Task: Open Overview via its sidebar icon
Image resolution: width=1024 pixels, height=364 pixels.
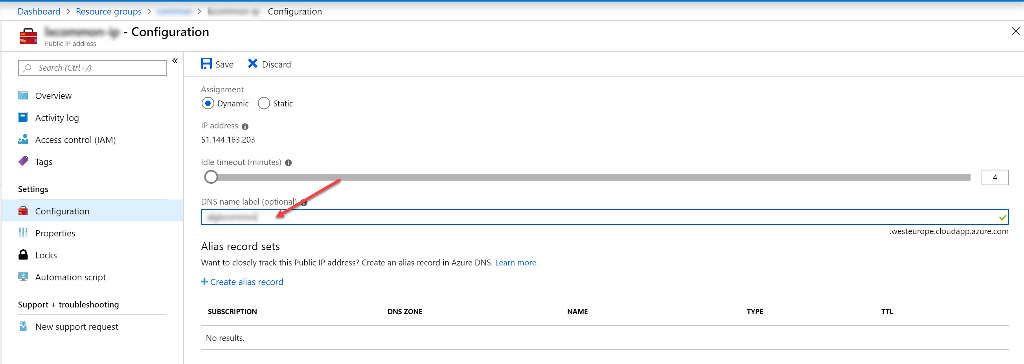Action: tap(24, 95)
